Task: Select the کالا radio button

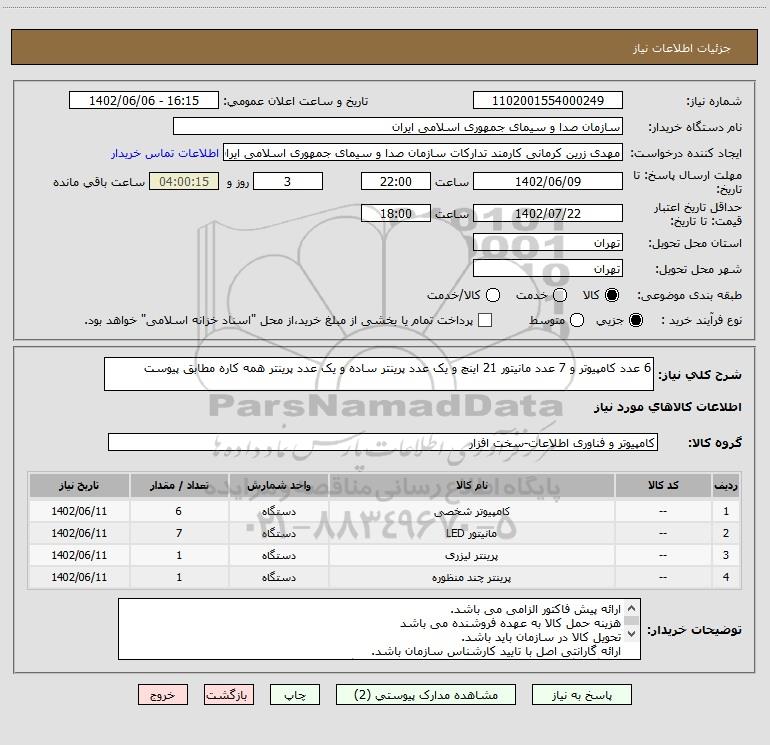Action: [x=612, y=295]
